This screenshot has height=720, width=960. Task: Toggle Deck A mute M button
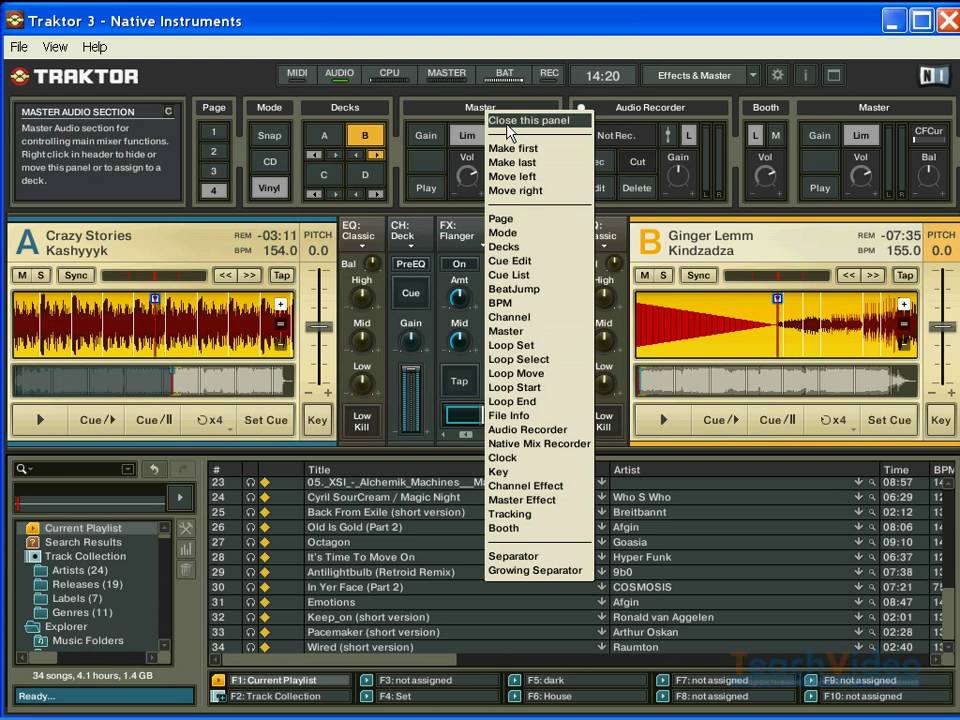pos(23,276)
